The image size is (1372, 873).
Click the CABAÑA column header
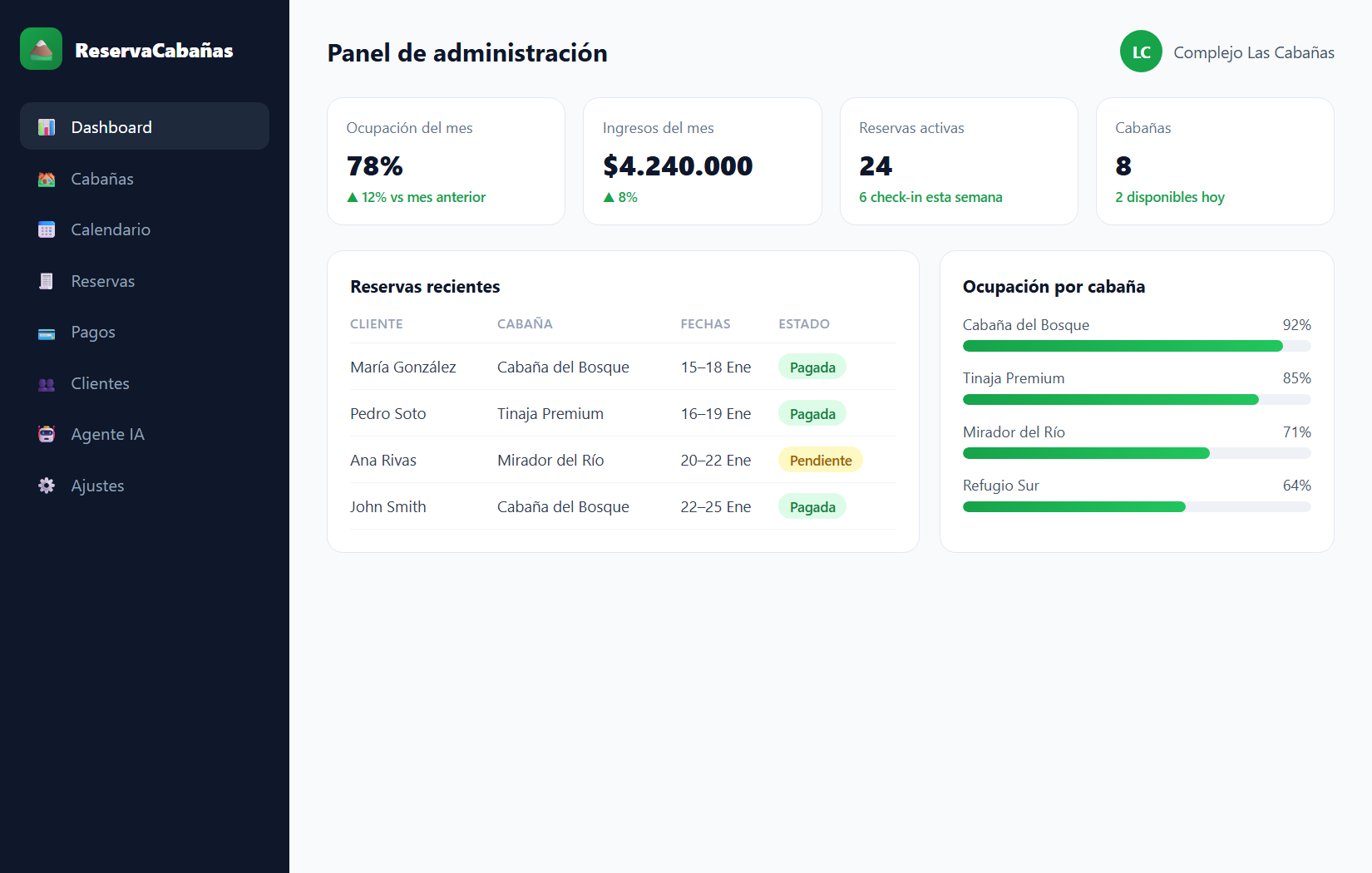(525, 323)
